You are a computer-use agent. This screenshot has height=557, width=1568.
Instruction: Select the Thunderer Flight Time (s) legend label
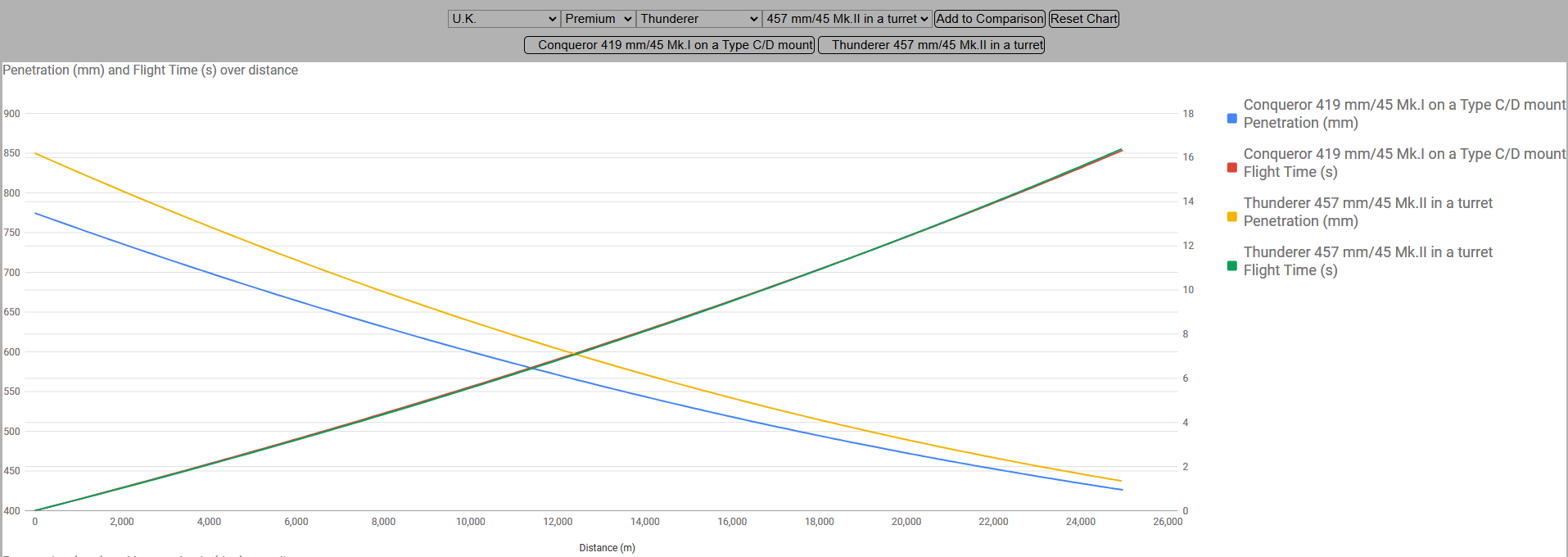click(x=1367, y=261)
